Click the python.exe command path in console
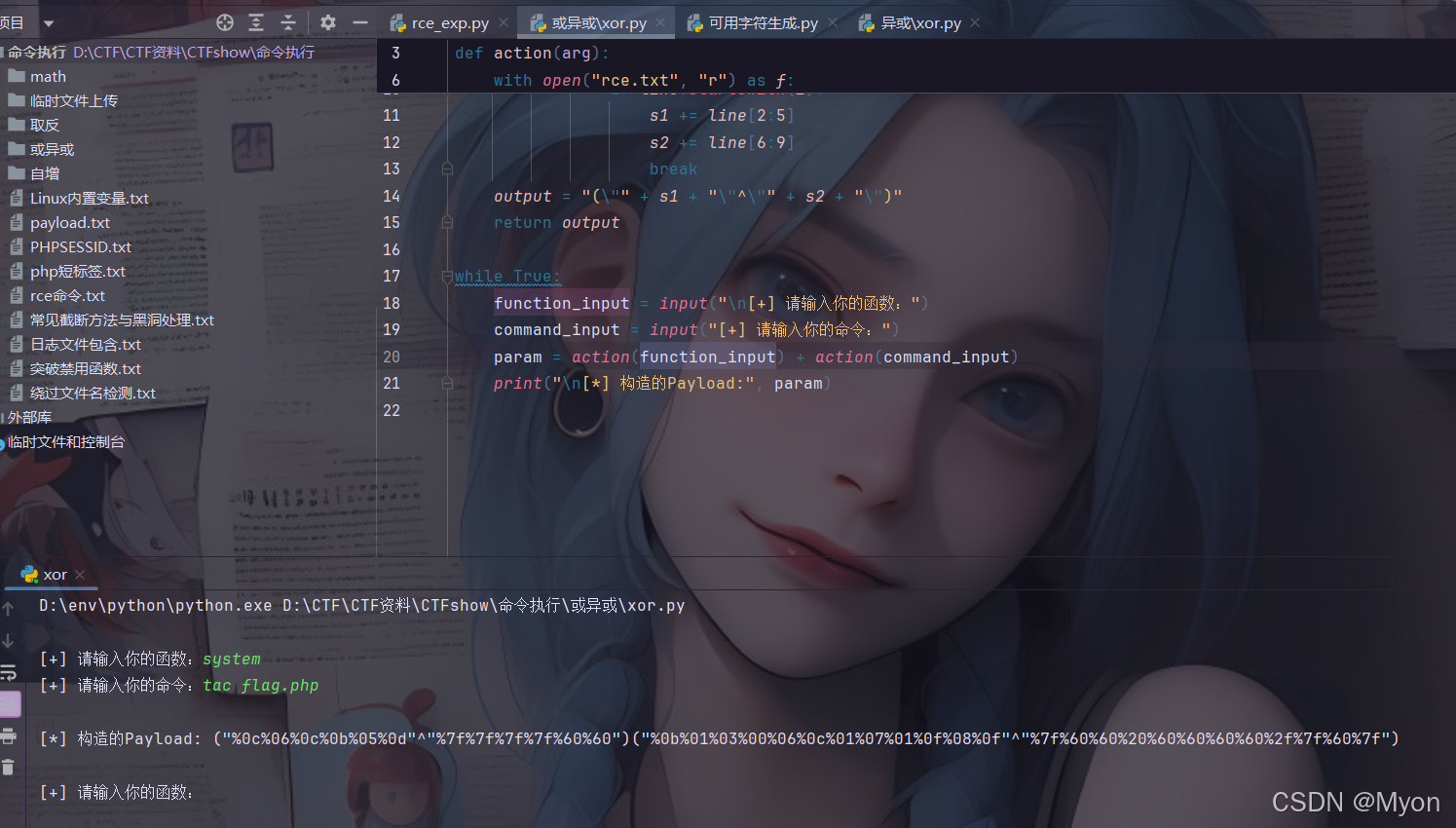This screenshot has height=828, width=1456. click(x=156, y=605)
